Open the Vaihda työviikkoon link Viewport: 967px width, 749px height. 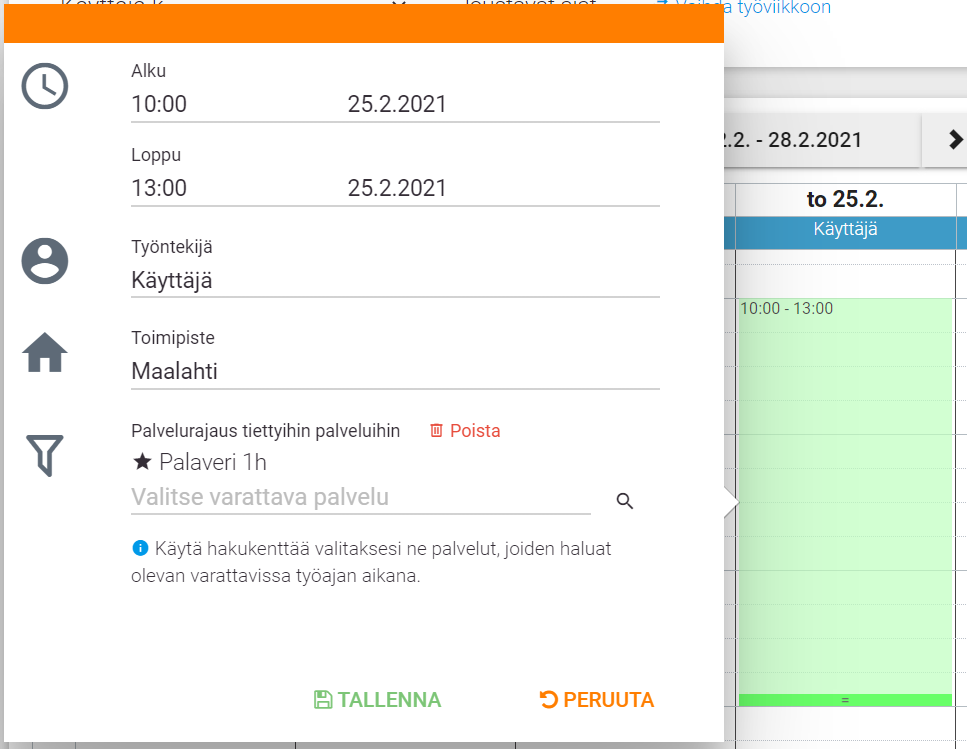tap(744, 7)
